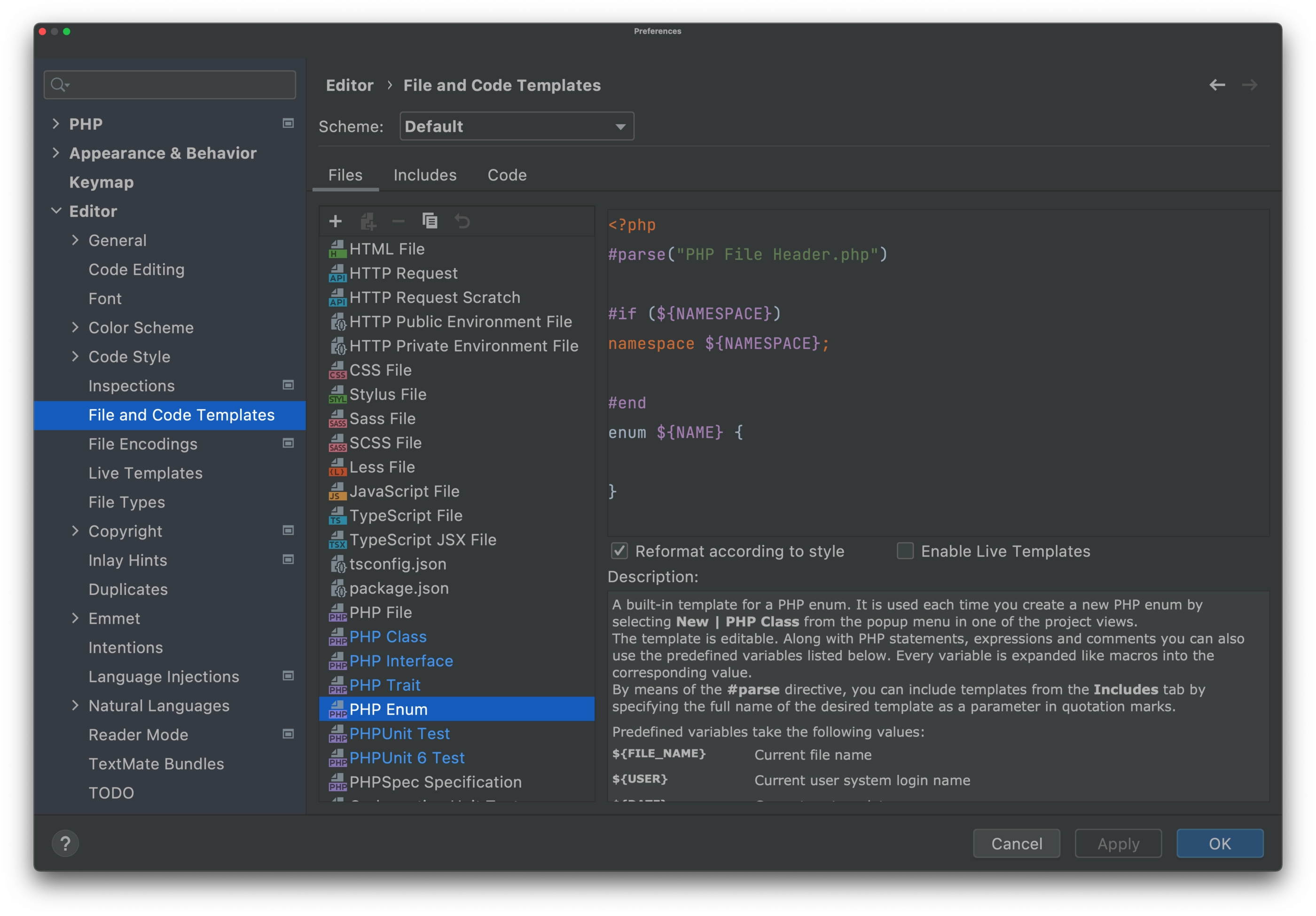1316x916 pixels.
Task: Expand the Natural Languages subsection
Action: point(75,705)
